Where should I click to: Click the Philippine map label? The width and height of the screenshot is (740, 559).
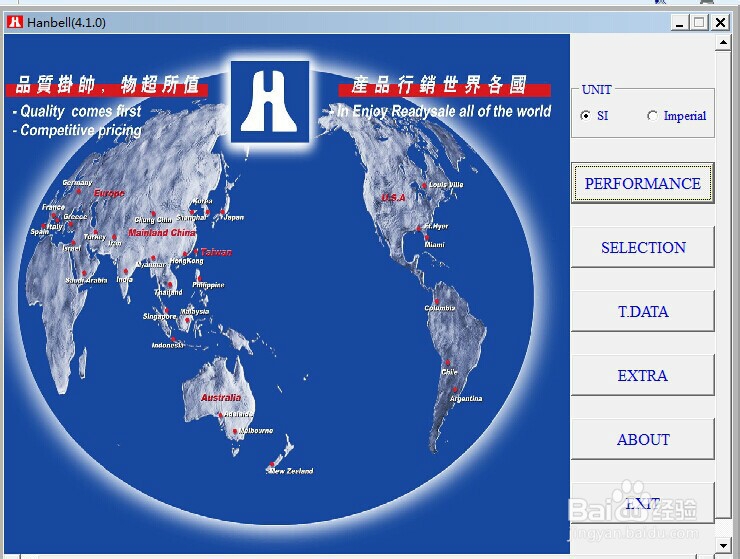[x=208, y=285]
